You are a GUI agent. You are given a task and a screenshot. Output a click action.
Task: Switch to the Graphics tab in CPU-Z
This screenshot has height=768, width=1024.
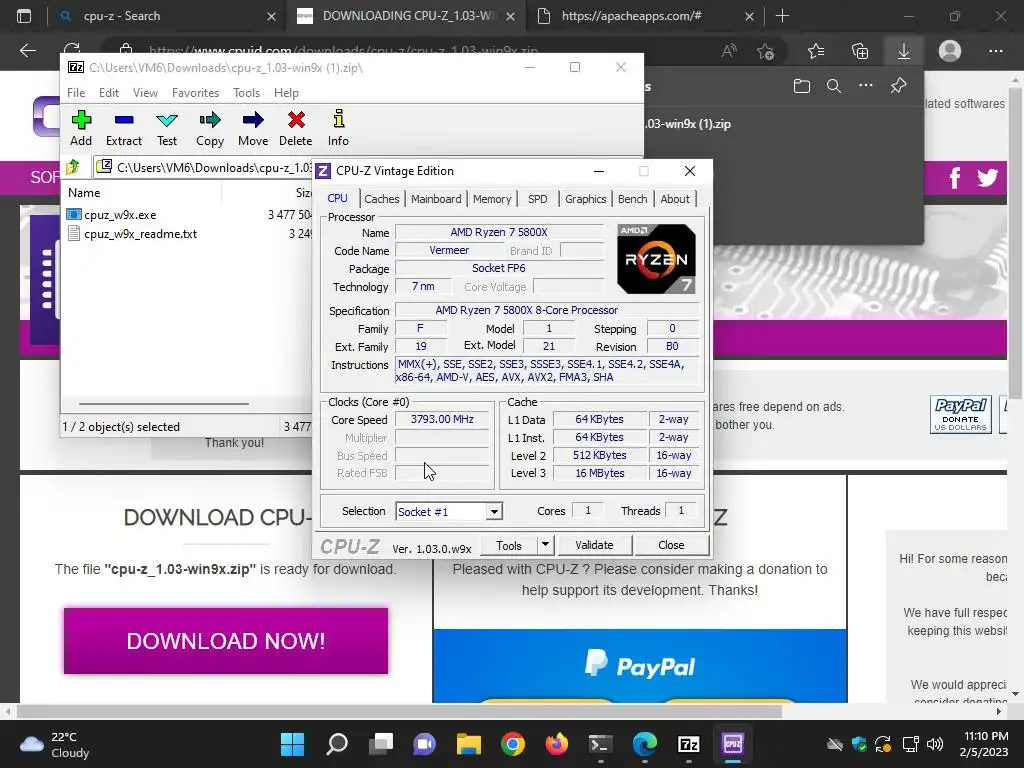click(x=585, y=199)
